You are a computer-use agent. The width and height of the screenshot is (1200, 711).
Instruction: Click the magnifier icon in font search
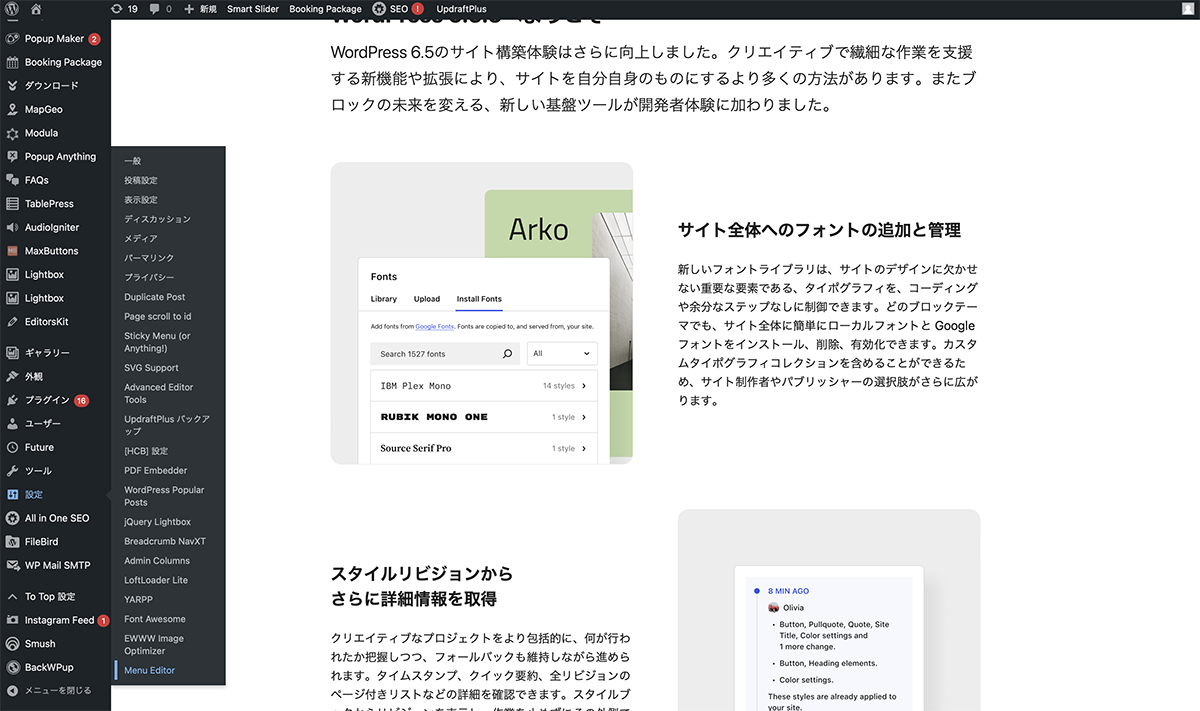pos(507,354)
